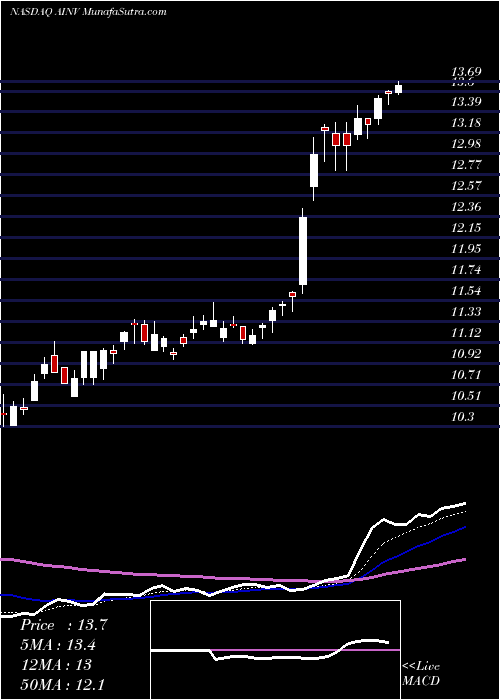This screenshot has height=700, width=500.
Task: Click inside the MACD inset chart
Action: (x=275, y=650)
